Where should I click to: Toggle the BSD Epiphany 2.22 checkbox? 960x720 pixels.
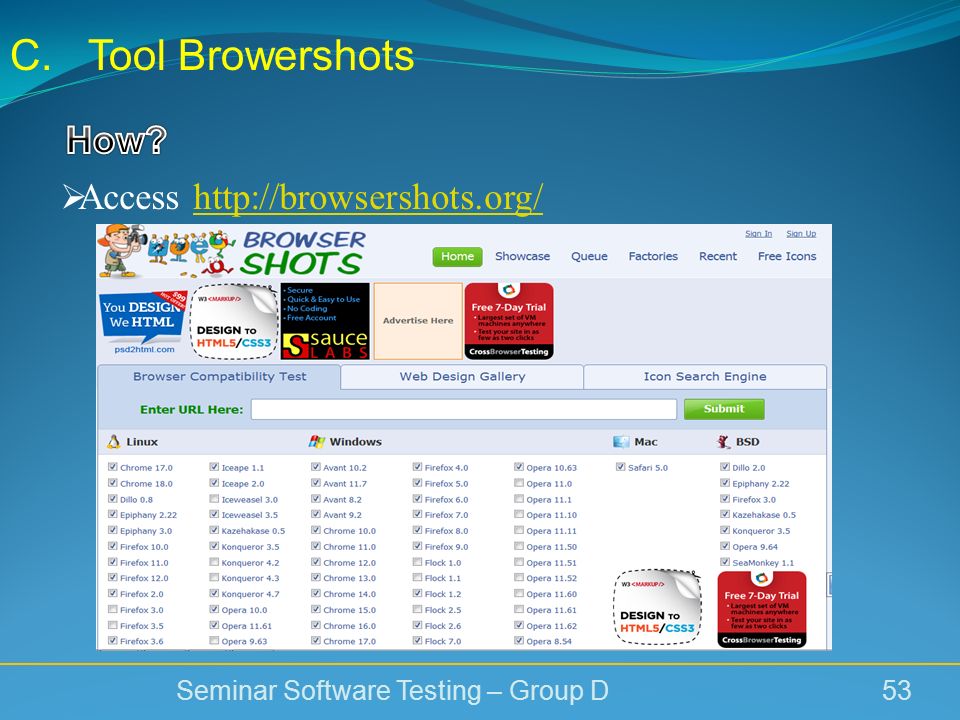pos(725,483)
